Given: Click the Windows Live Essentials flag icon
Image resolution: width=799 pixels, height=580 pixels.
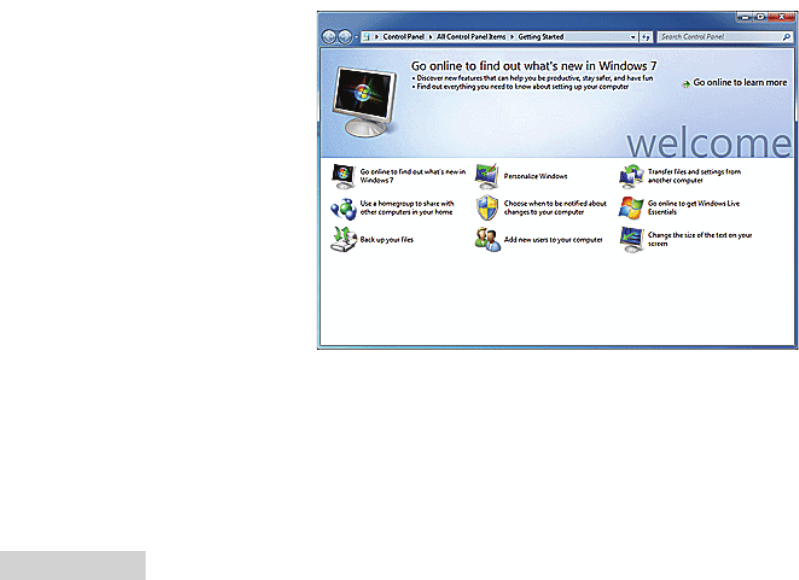Looking at the screenshot, I should [631, 208].
